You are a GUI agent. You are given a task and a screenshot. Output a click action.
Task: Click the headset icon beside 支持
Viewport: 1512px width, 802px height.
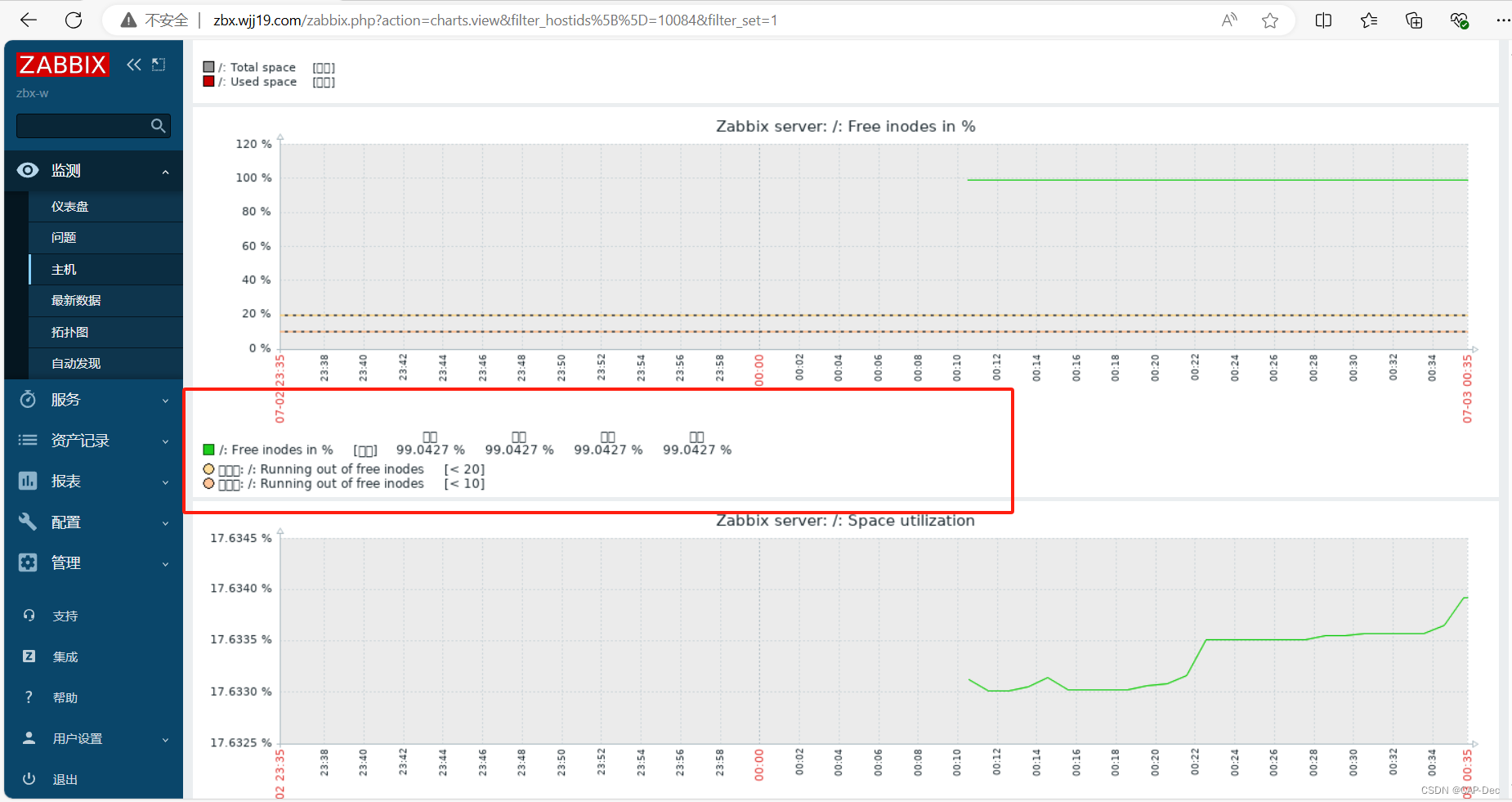(x=29, y=616)
